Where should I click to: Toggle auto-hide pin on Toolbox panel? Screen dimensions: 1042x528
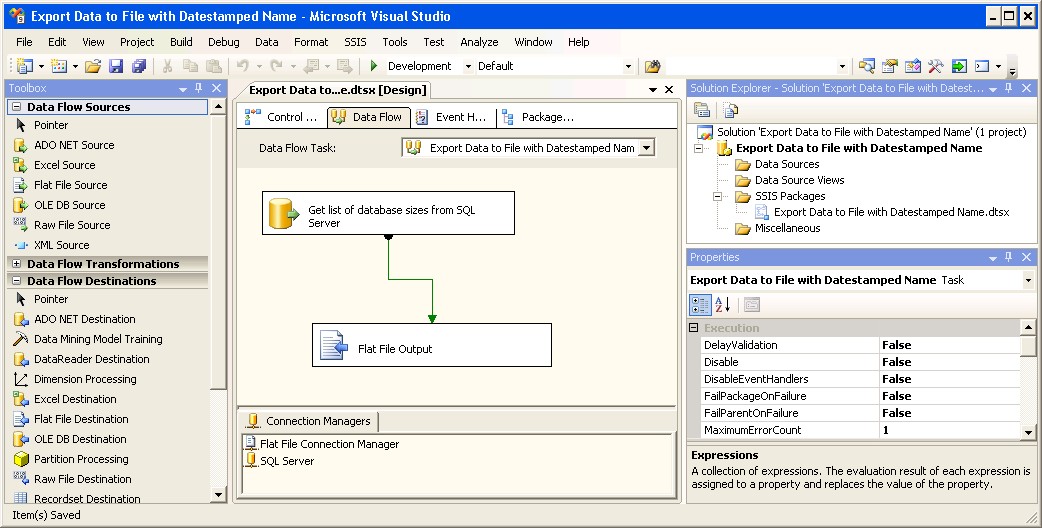coord(199,88)
